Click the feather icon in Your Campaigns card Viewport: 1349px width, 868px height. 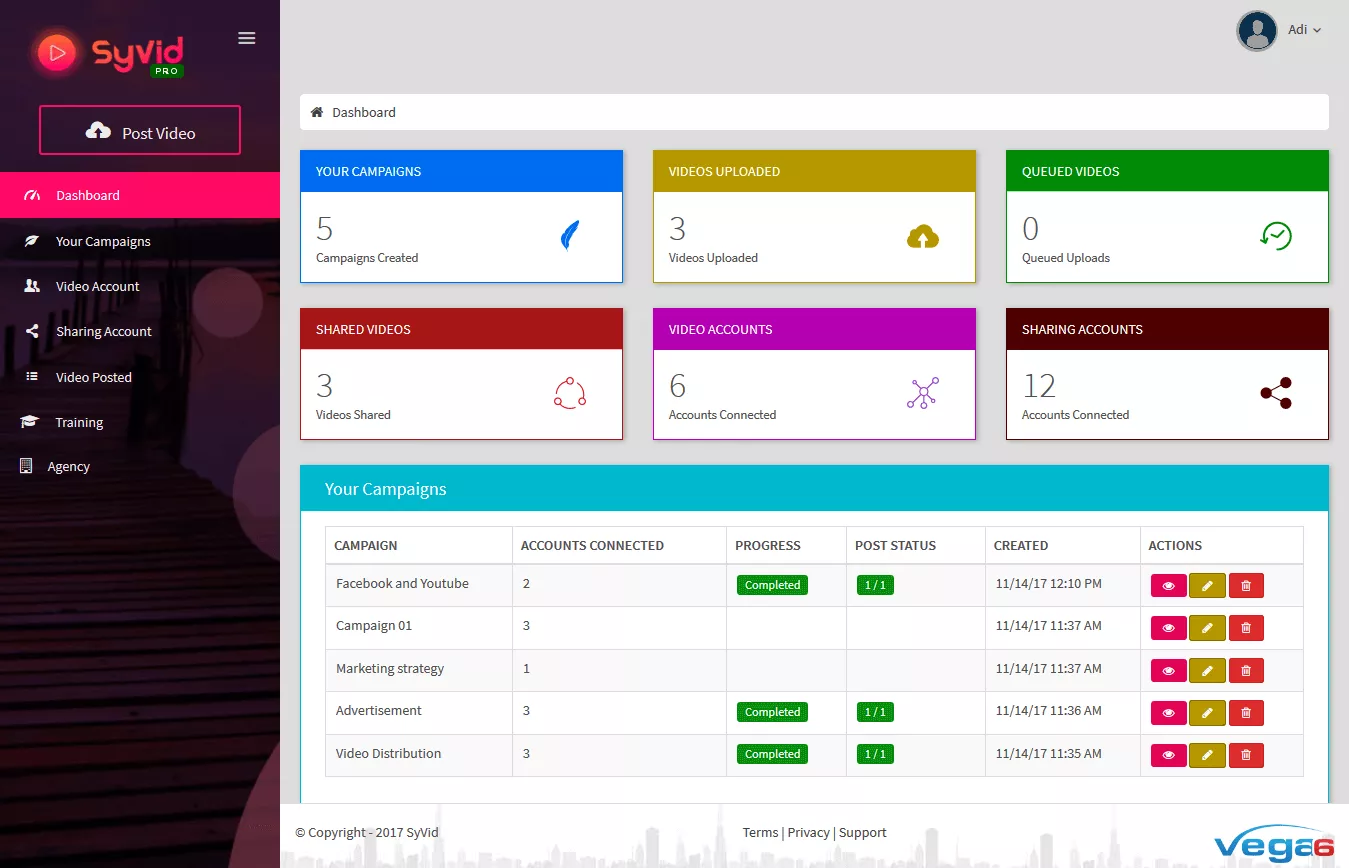click(x=569, y=236)
